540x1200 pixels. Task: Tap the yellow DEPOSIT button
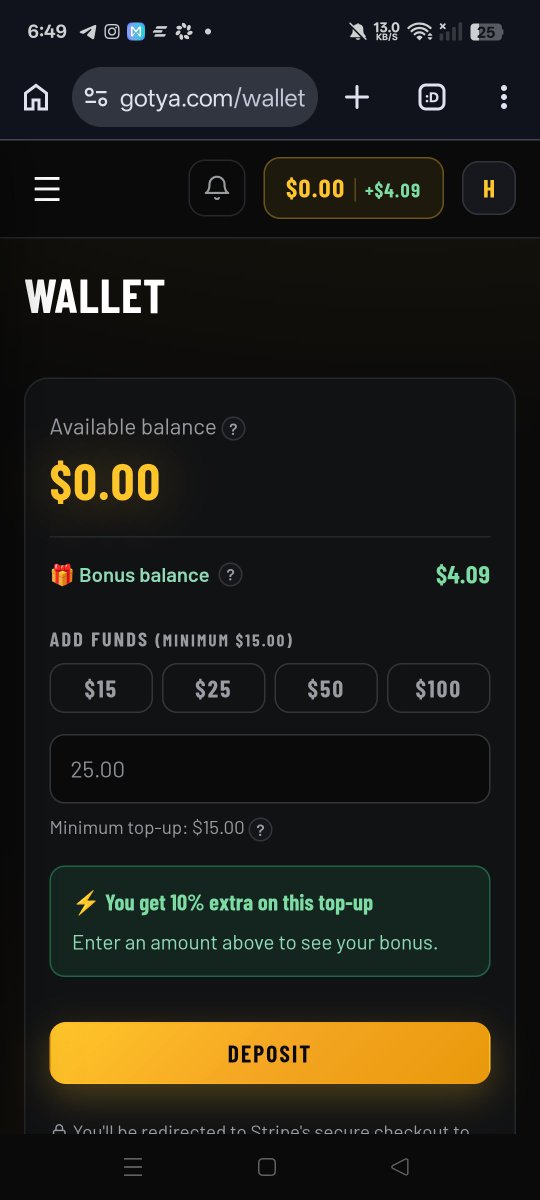270,1053
